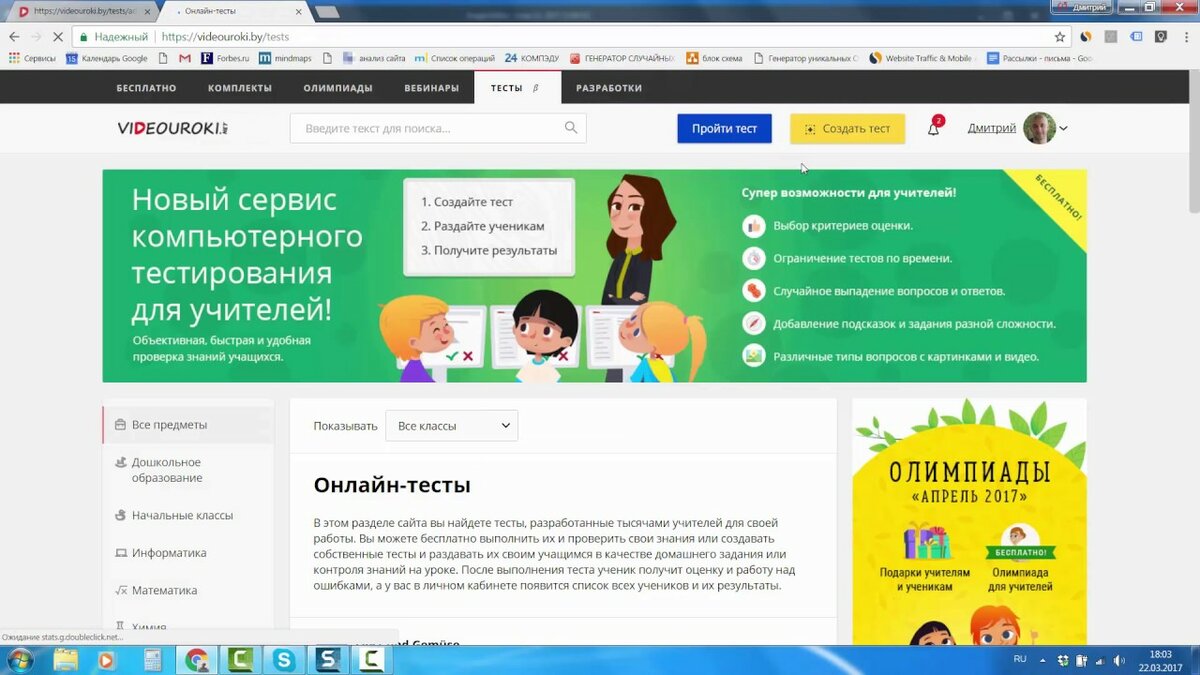Viewport: 1200px width, 675px height.
Task: Click the Математика square root icon
Action: [120, 590]
